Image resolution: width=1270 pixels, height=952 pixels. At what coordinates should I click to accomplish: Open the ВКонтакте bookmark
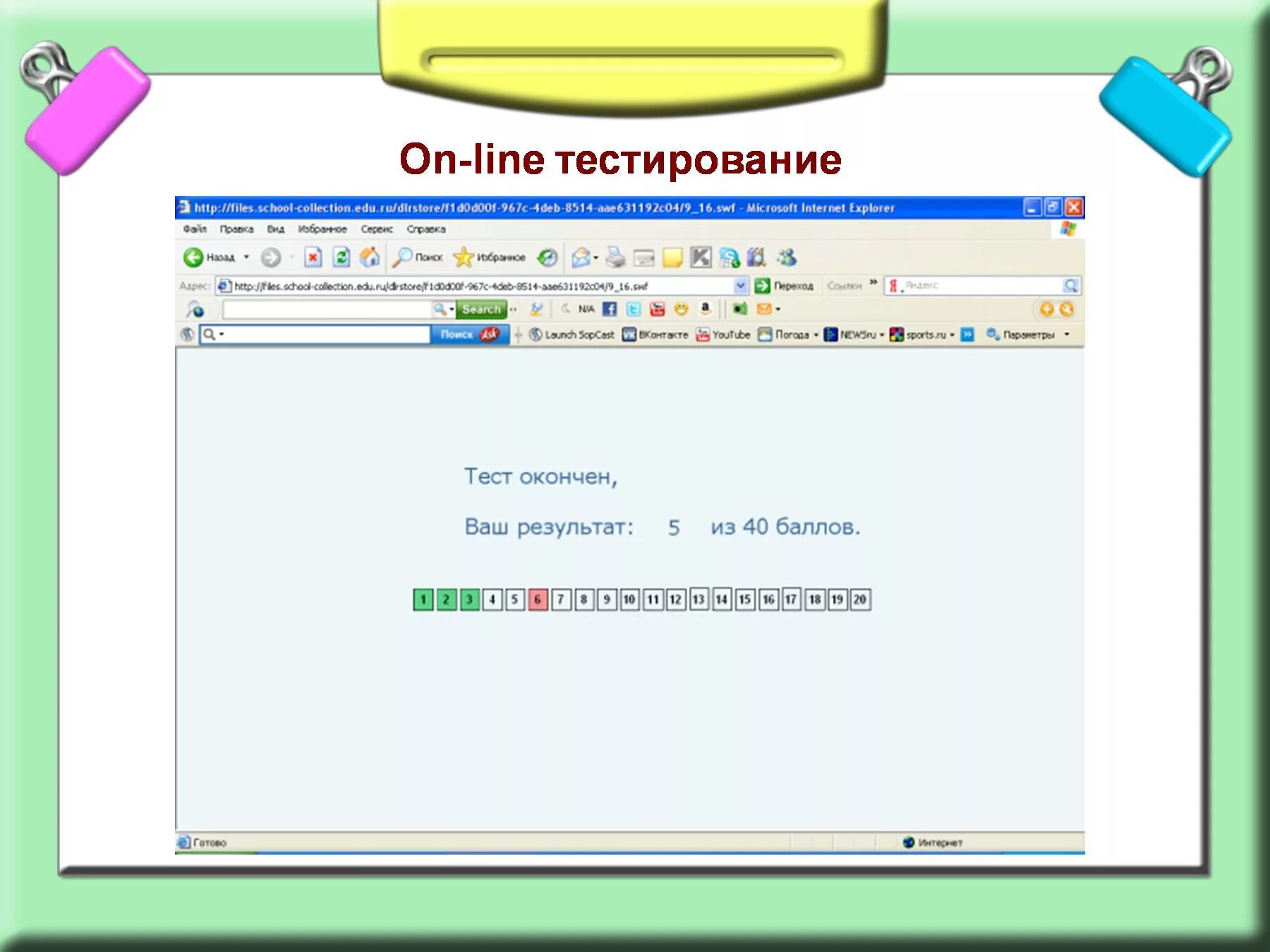point(655,335)
